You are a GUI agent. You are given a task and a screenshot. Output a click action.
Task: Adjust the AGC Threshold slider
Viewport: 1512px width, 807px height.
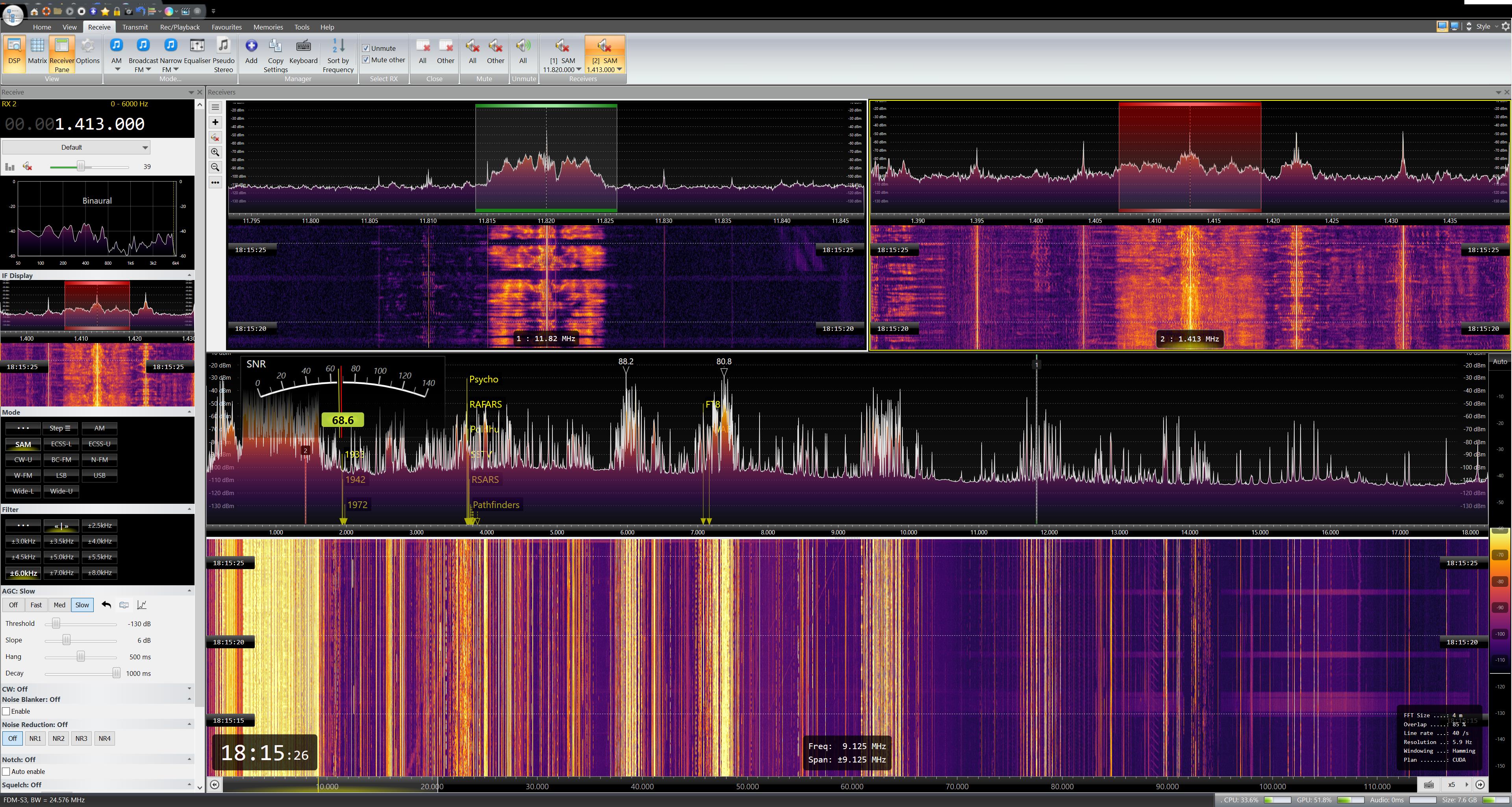click(x=56, y=623)
